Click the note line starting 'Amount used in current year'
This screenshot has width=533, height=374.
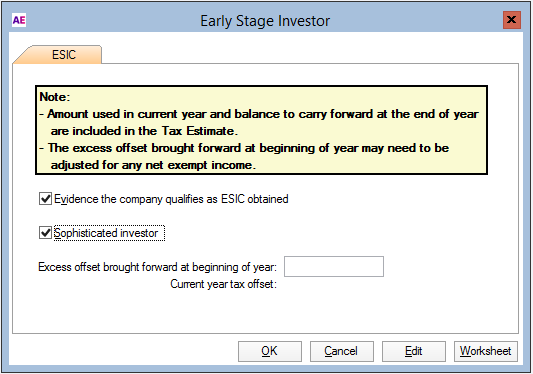point(259,114)
